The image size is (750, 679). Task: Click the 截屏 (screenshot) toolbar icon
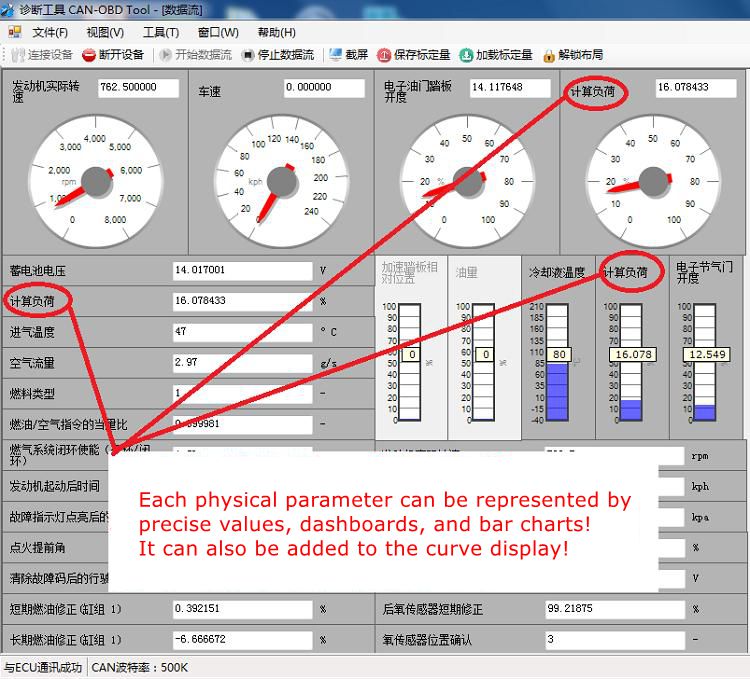click(x=335, y=55)
